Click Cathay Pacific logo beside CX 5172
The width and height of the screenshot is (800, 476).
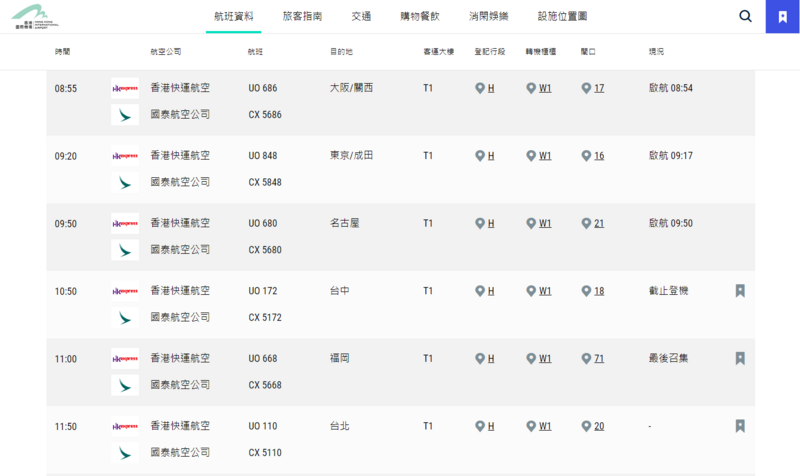click(x=125, y=317)
